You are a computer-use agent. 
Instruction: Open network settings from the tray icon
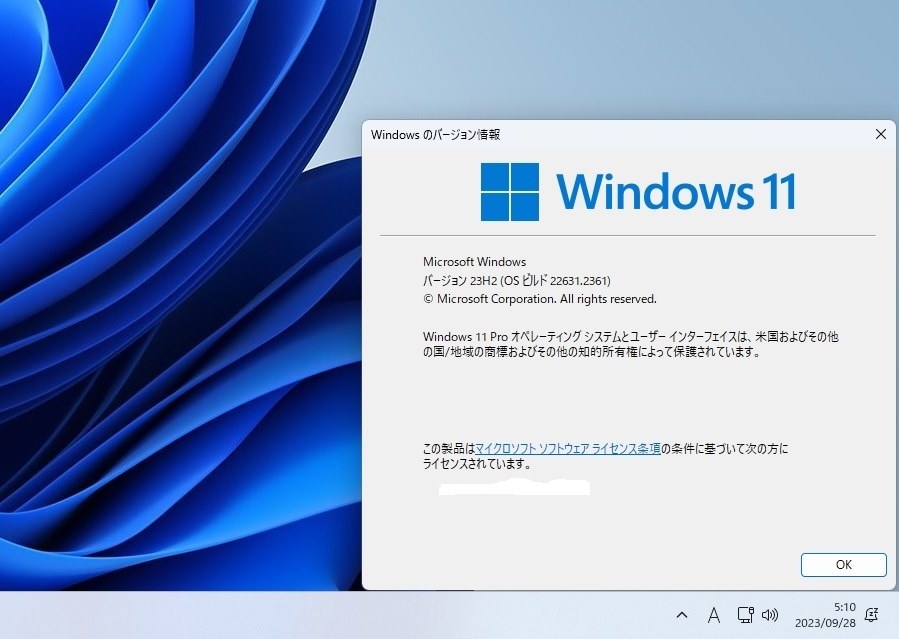coord(744,615)
